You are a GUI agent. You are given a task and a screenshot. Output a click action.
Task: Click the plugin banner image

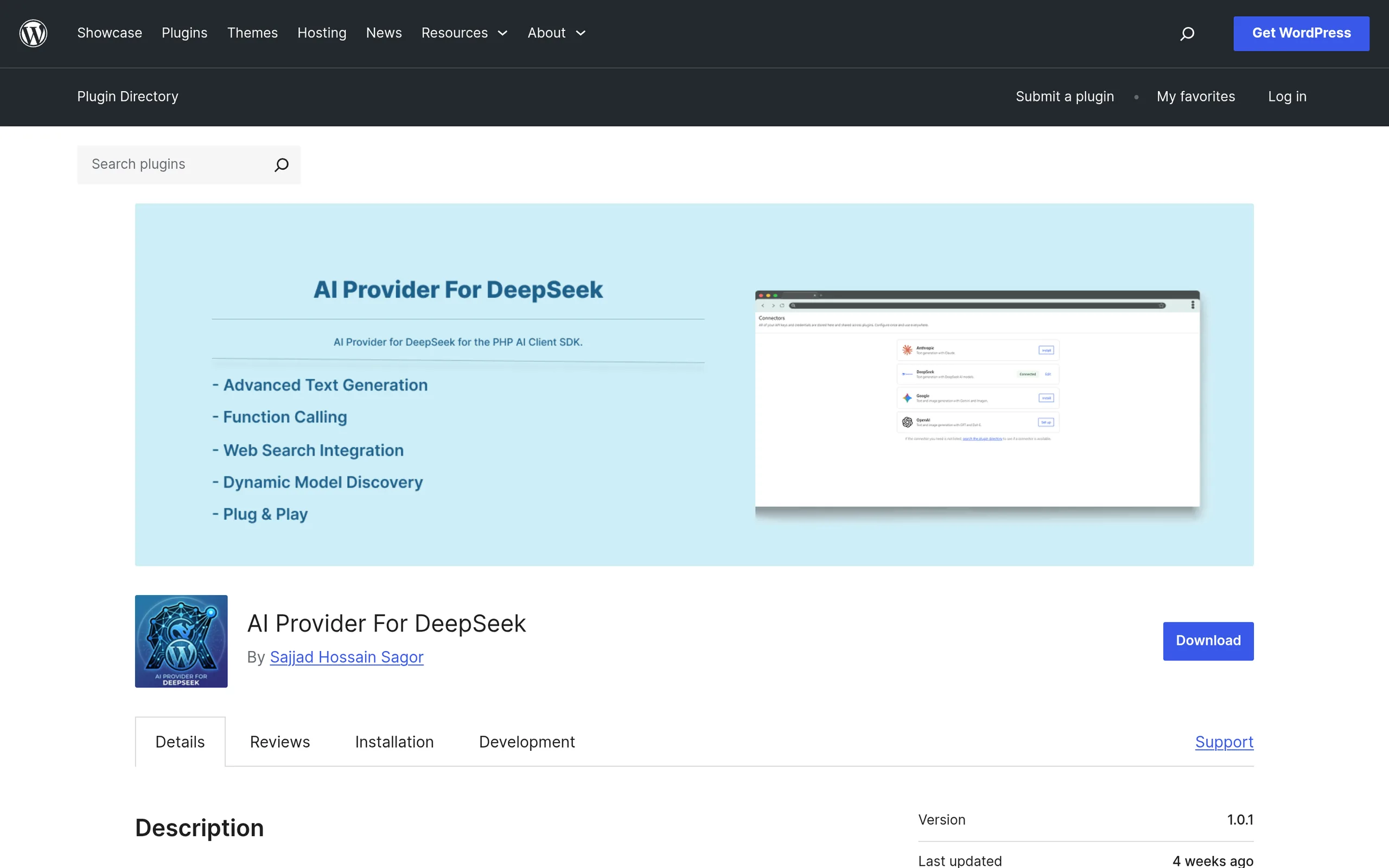tap(694, 385)
